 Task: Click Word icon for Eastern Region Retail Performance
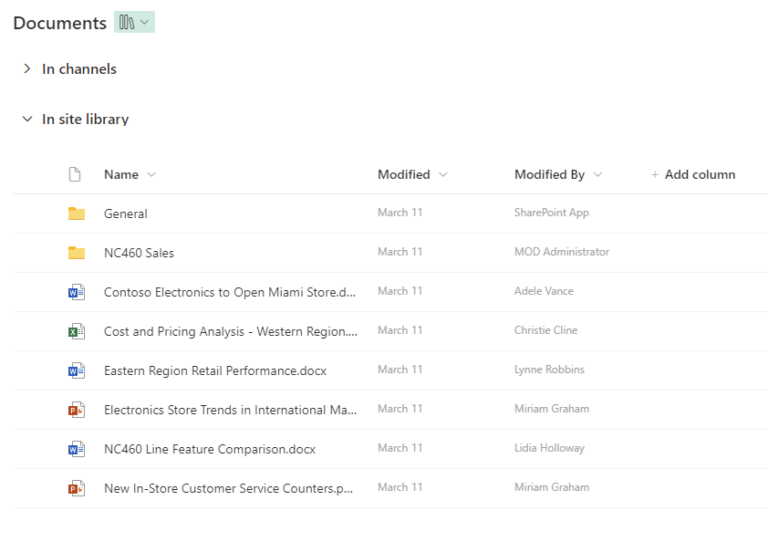tap(76, 370)
